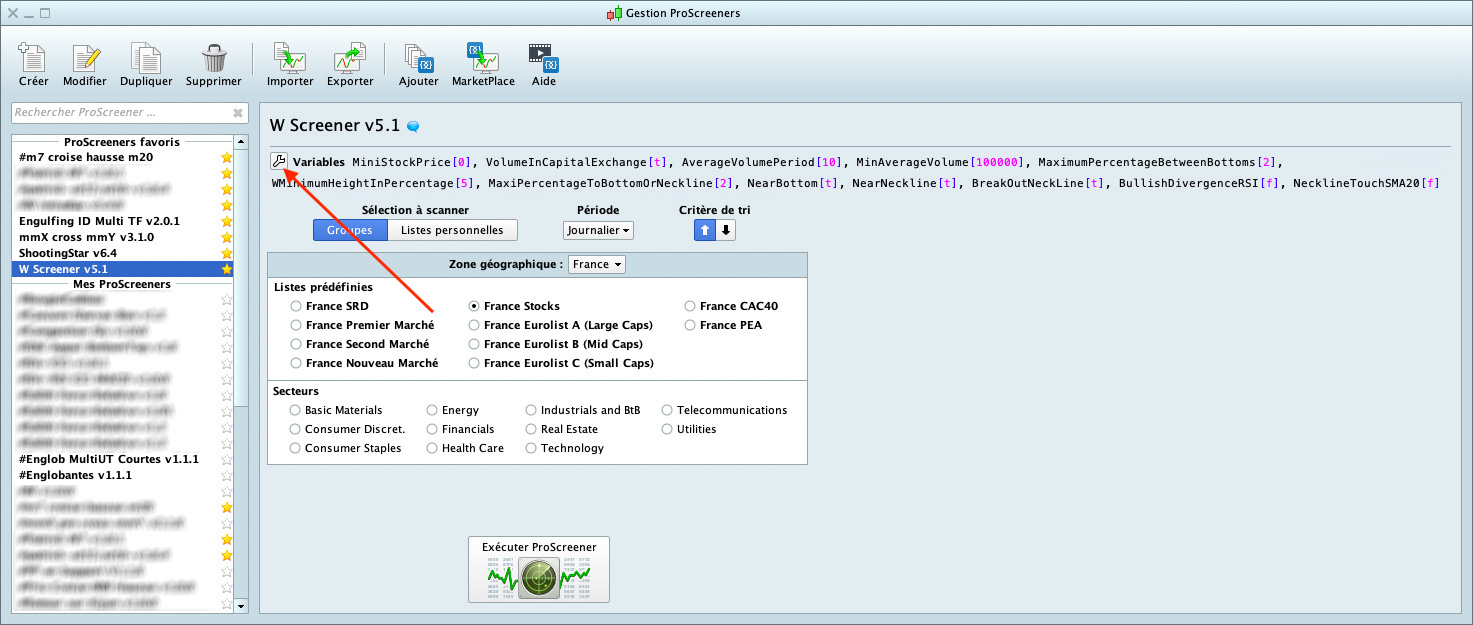Open the MarketPlace
1473x625 pixels.
pyautogui.click(x=483, y=65)
